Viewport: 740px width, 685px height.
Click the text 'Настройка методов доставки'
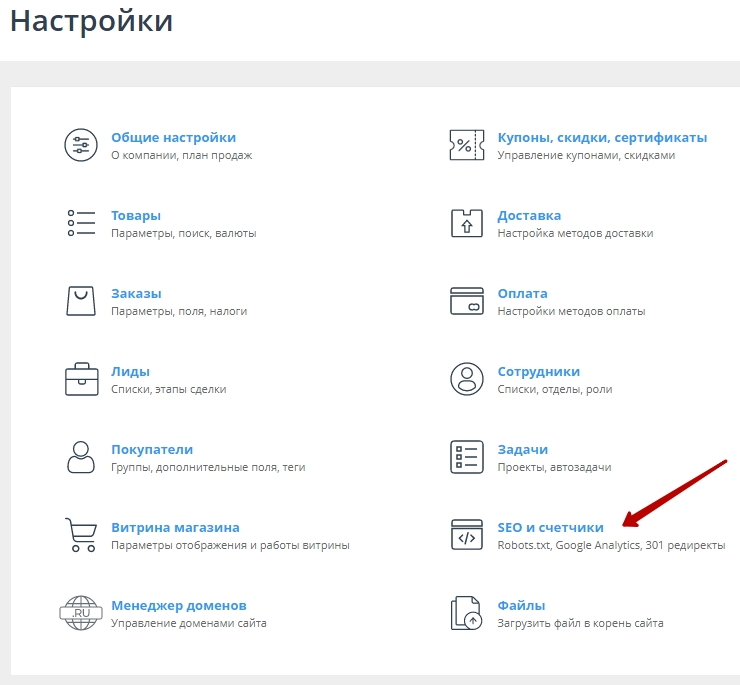coord(575,233)
